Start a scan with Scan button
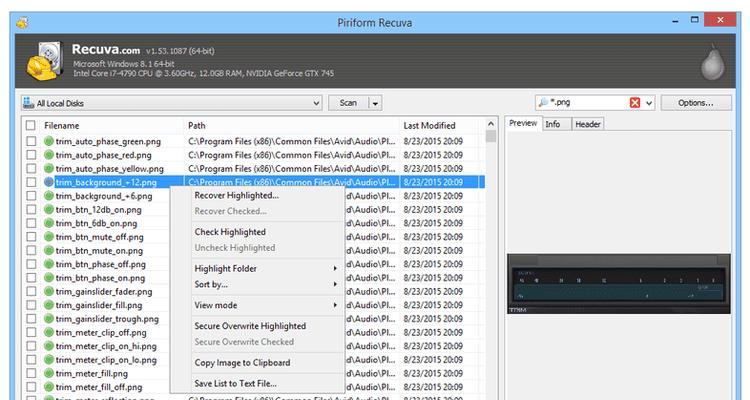 pyautogui.click(x=348, y=103)
